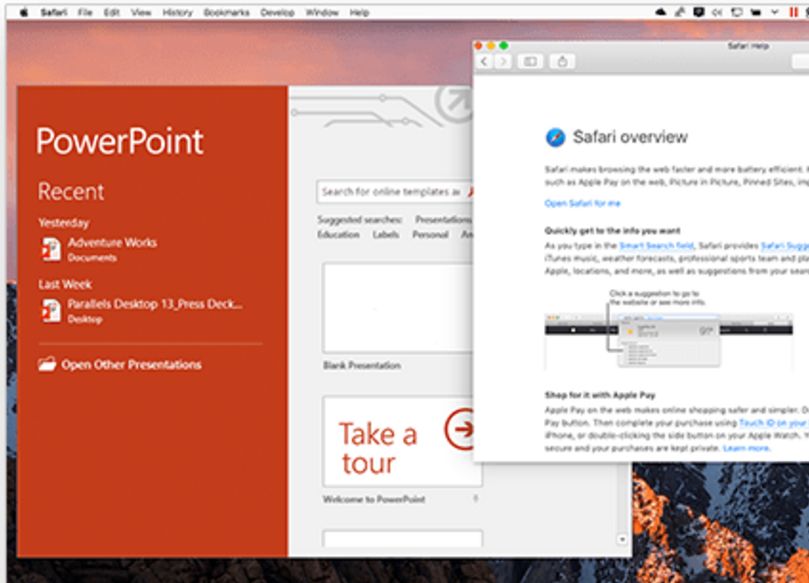Click the Parallels Desktop 13 Press Deck file icon

coord(52,311)
